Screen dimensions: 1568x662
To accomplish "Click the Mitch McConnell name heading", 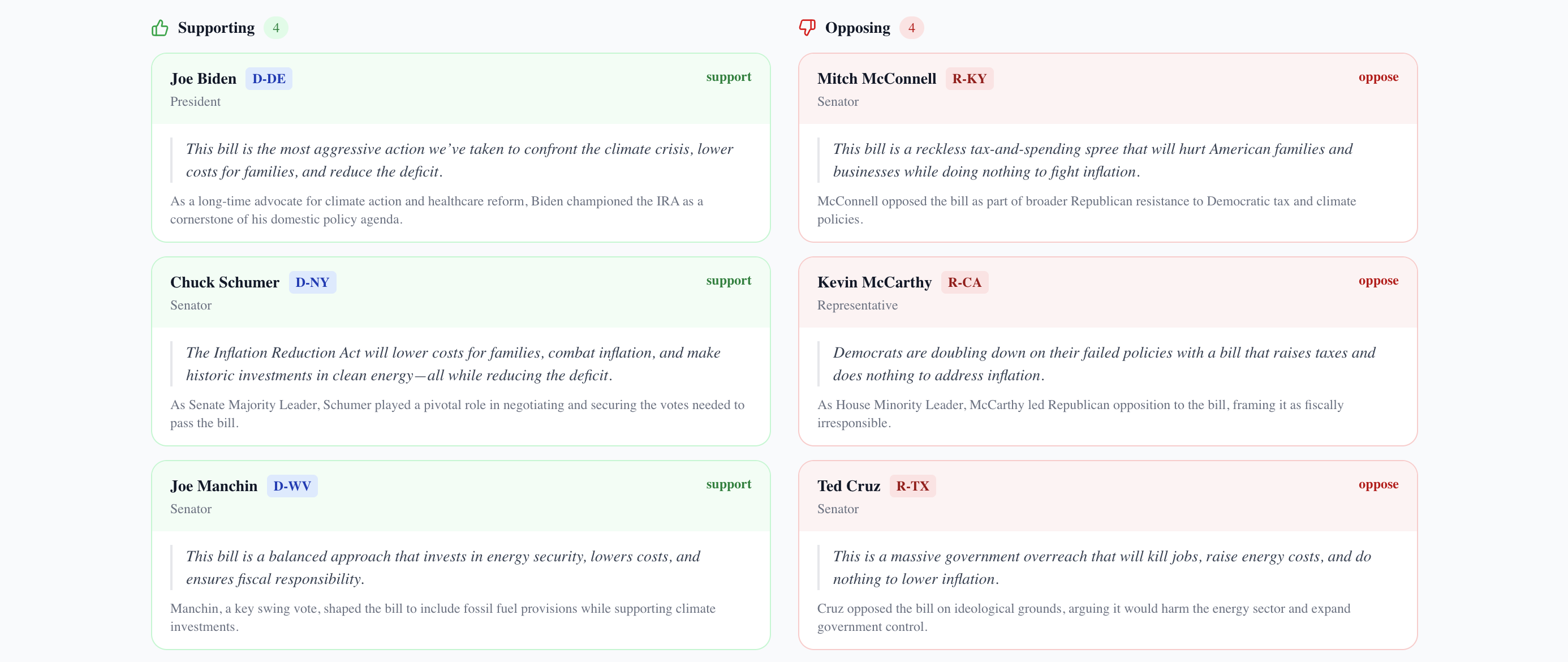I will tap(876, 79).
